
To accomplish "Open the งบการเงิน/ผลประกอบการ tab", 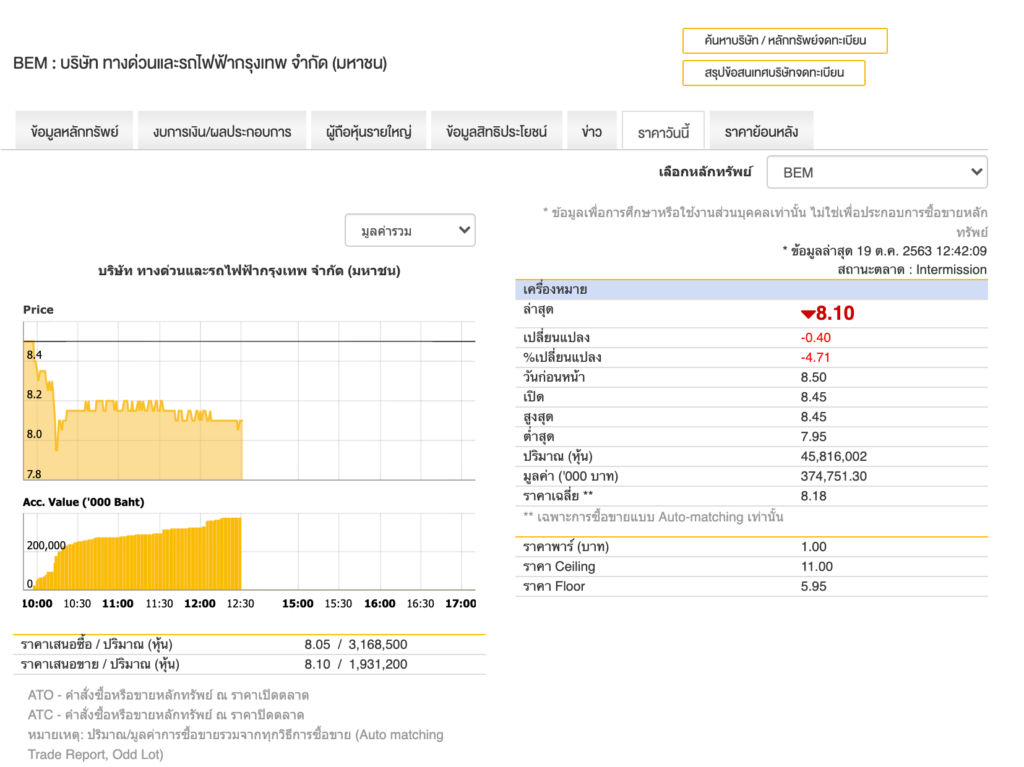I will [222, 131].
